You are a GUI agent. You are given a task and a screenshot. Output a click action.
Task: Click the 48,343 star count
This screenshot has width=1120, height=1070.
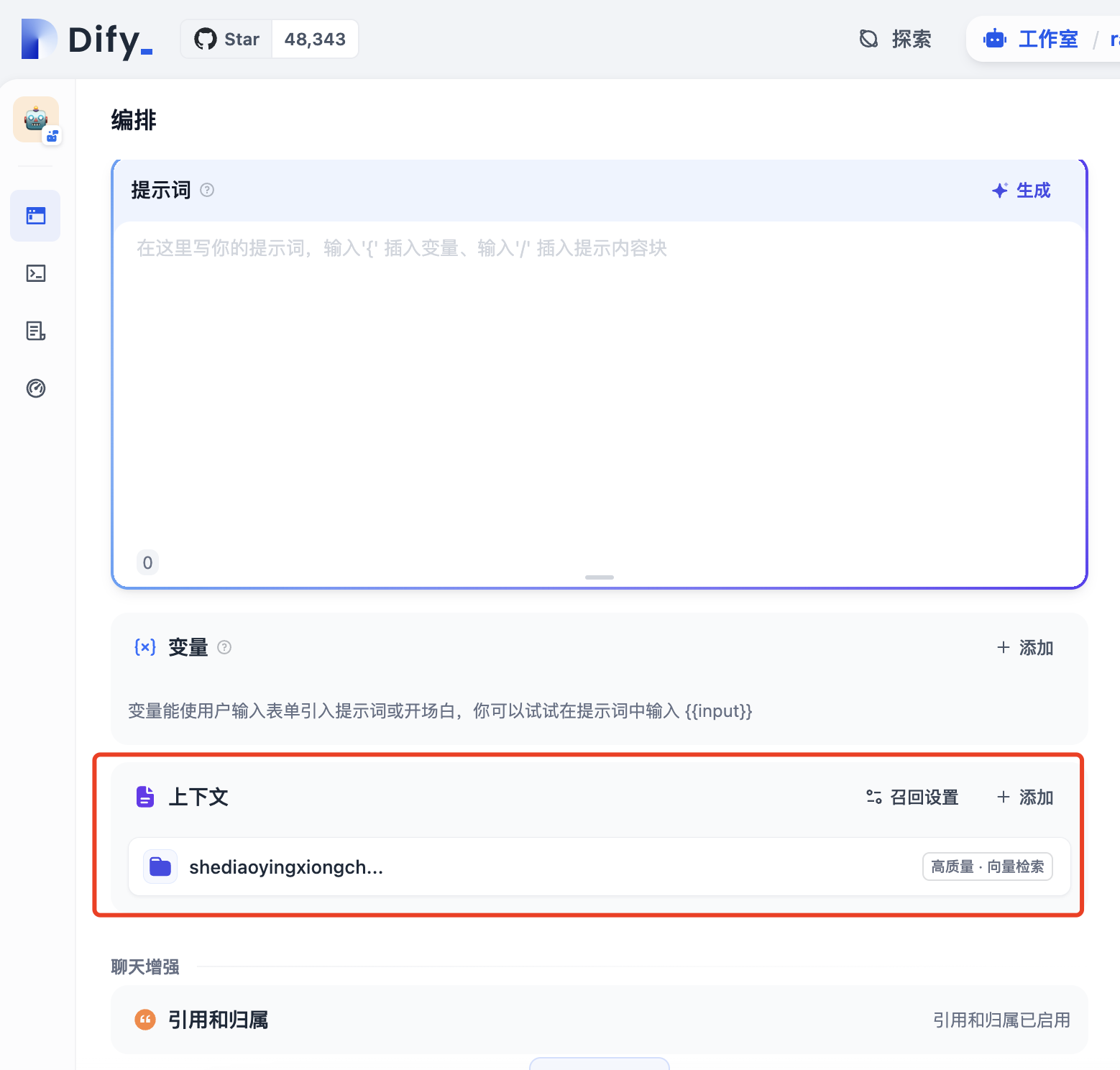(x=315, y=40)
